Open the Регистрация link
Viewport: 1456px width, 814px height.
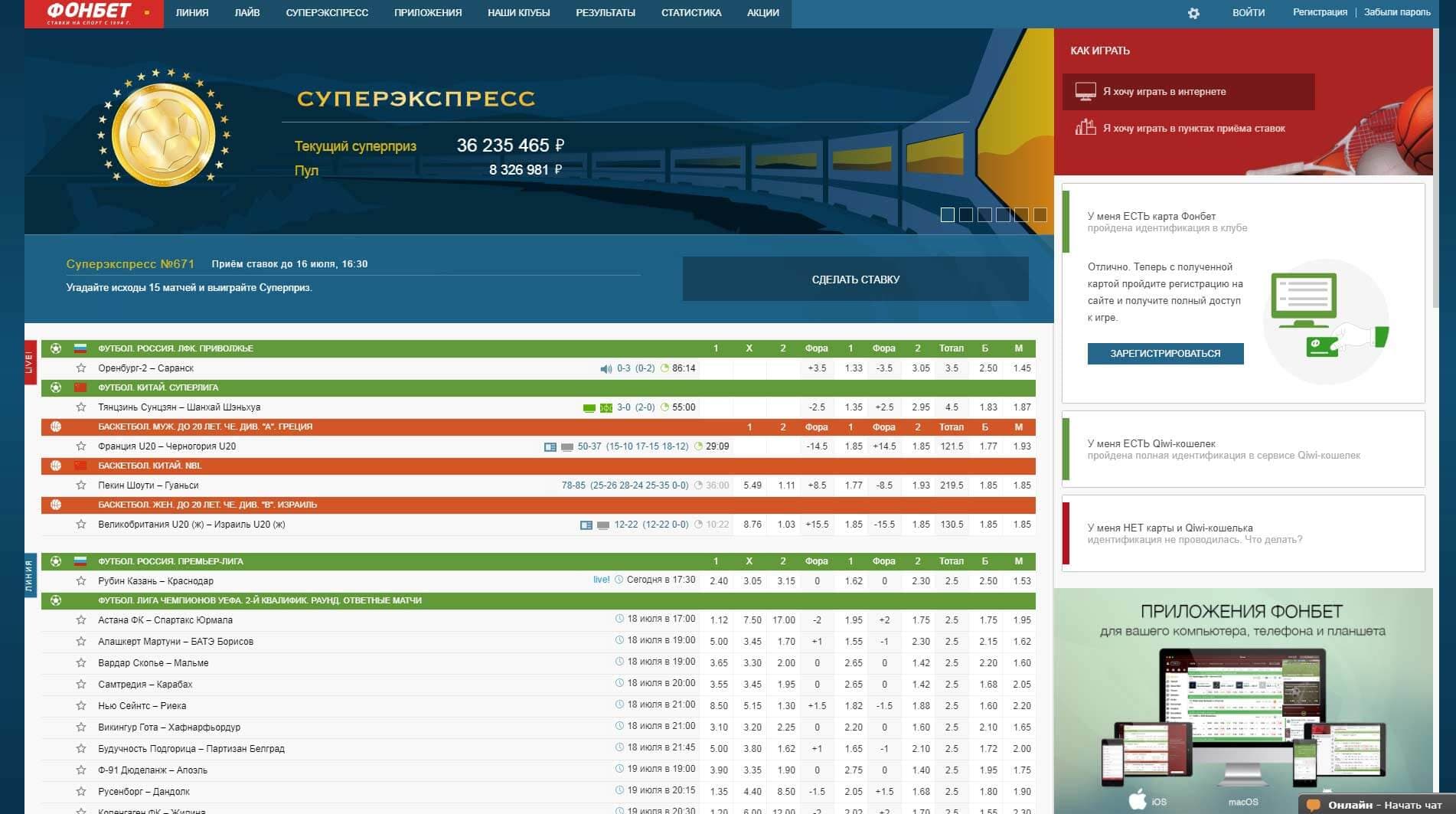(1320, 12)
